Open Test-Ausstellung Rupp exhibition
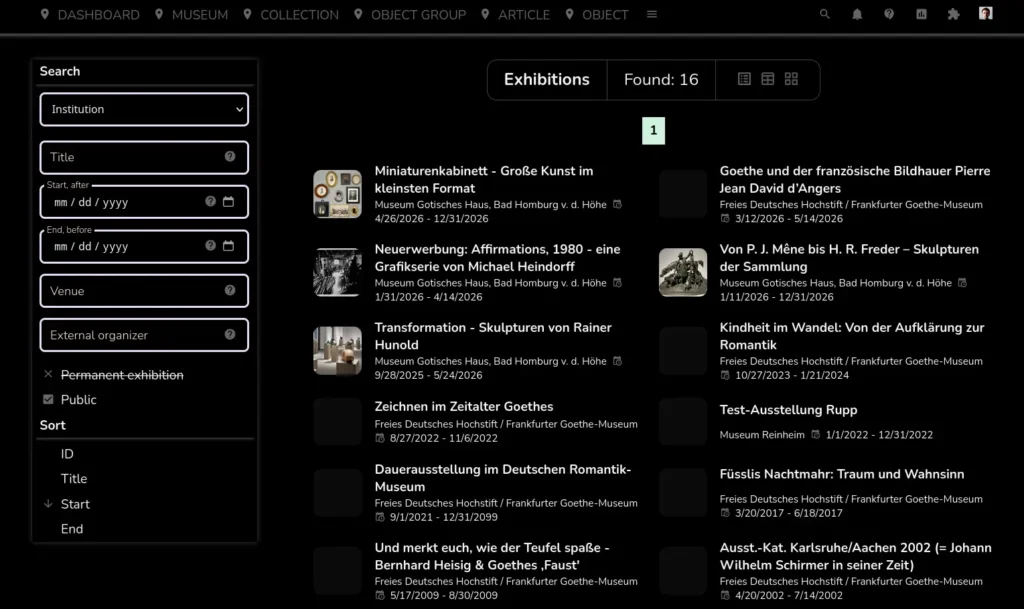Image resolution: width=1024 pixels, height=609 pixels. click(788, 410)
